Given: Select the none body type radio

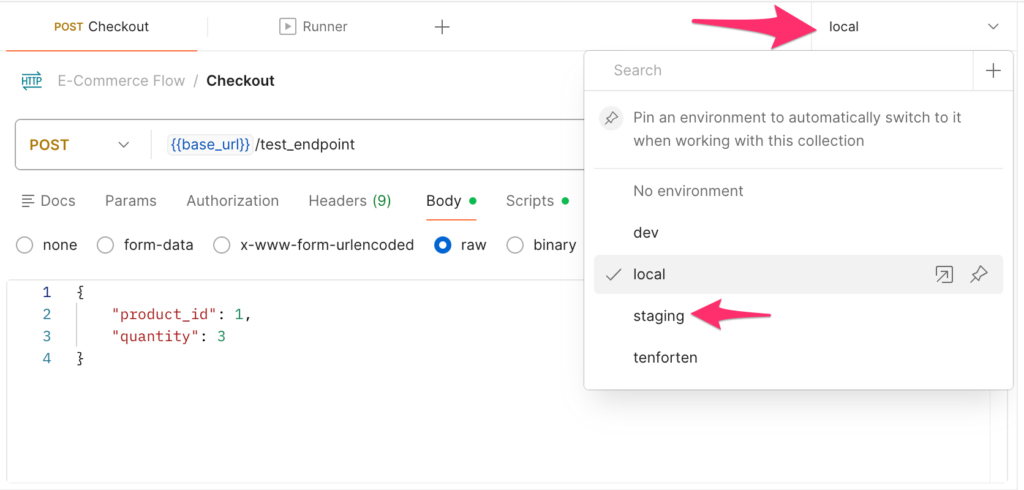Looking at the screenshot, I should (25, 245).
